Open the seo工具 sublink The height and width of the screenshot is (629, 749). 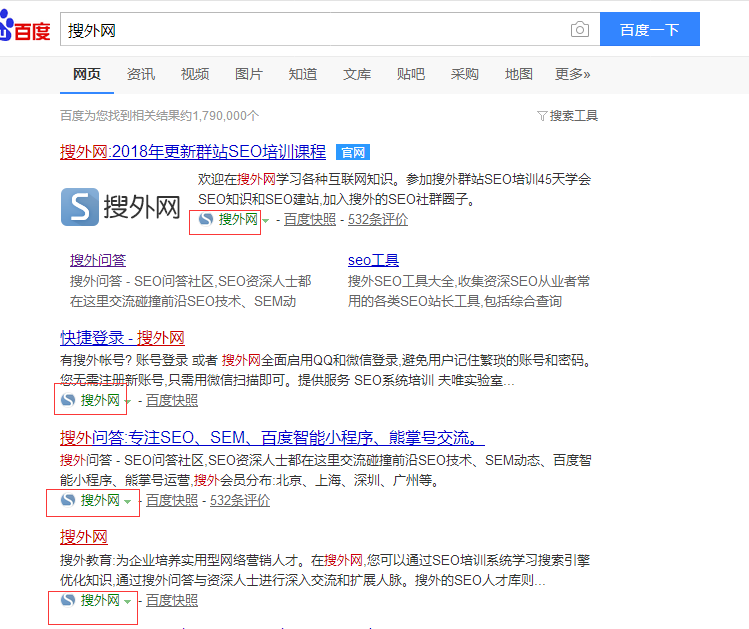[373, 260]
